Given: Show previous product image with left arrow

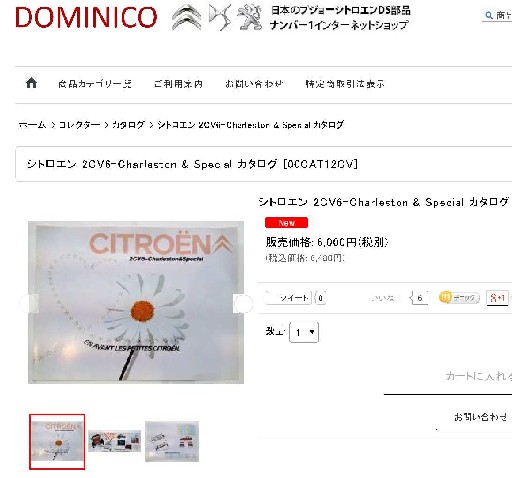Looking at the screenshot, I should (x=29, y=303).
